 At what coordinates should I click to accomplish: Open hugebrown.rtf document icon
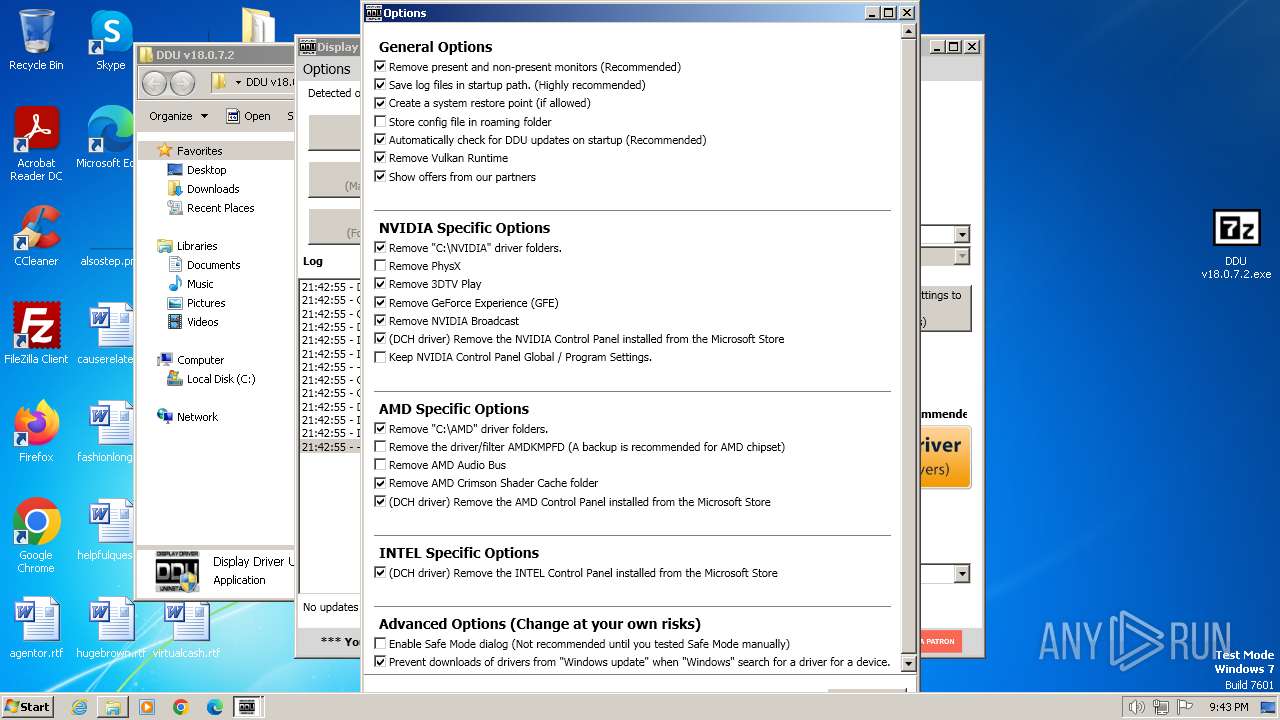click(110, 628)
